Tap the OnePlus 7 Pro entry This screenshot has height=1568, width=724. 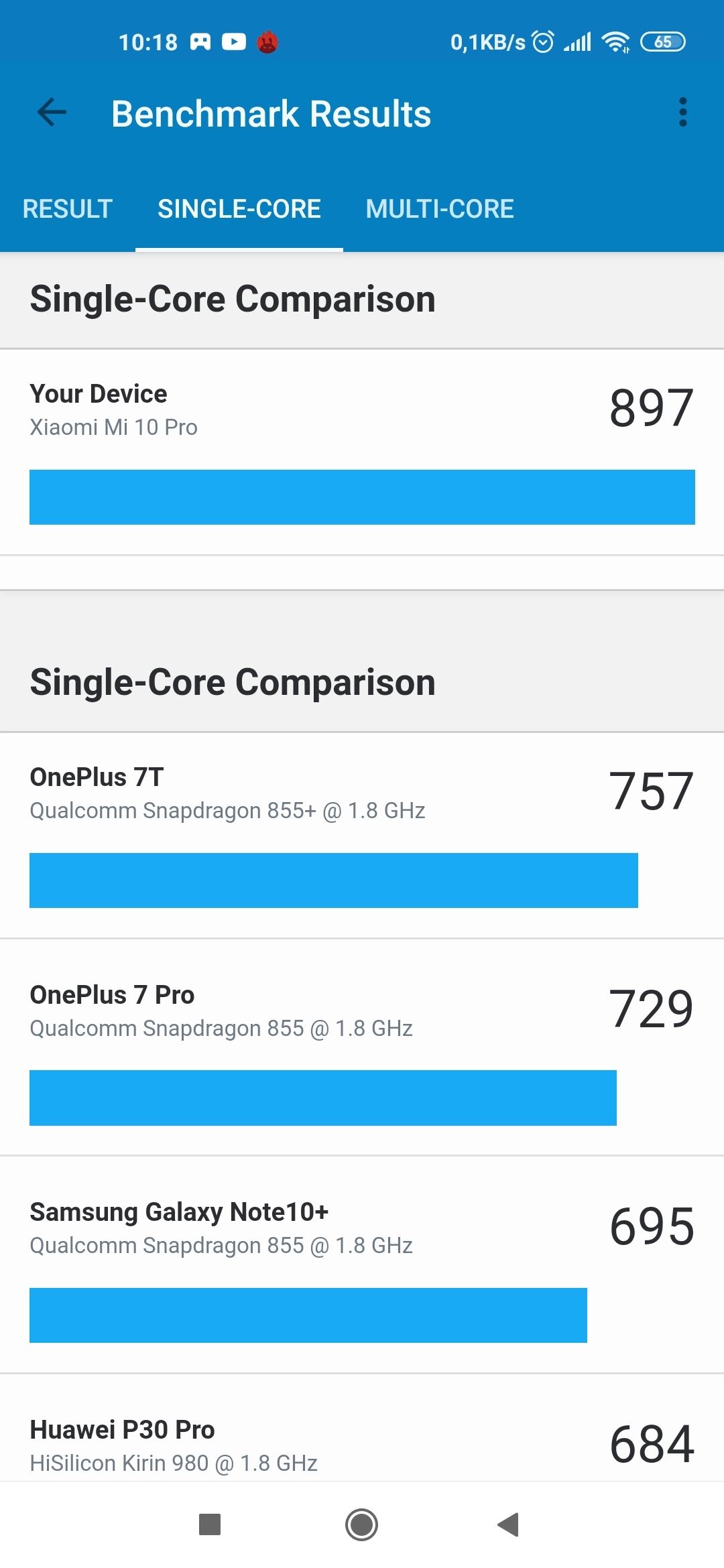coord(362,1047)
